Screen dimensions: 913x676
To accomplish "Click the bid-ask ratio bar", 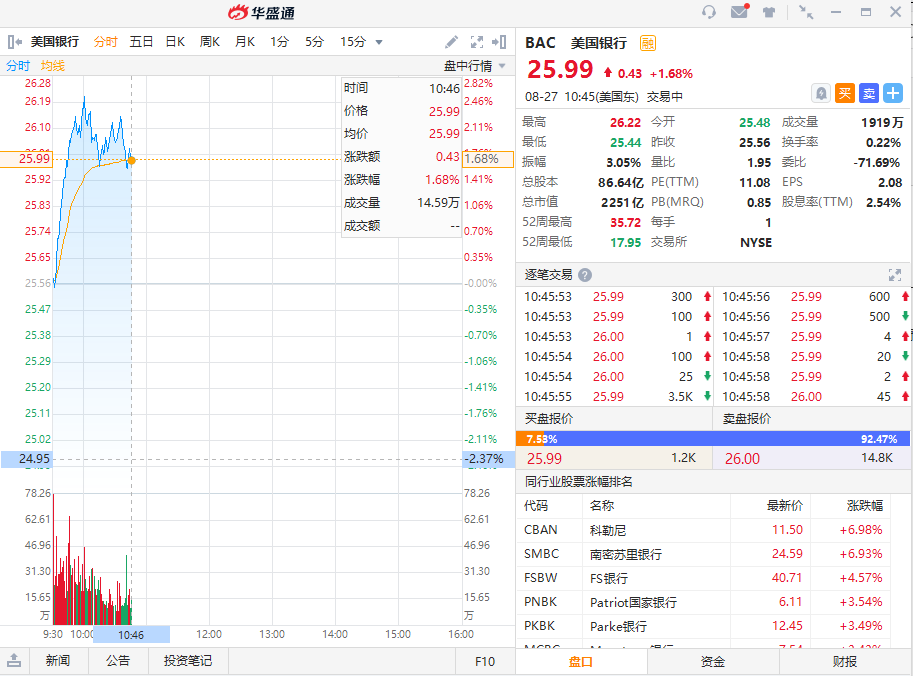I will [x=713, y=438].
